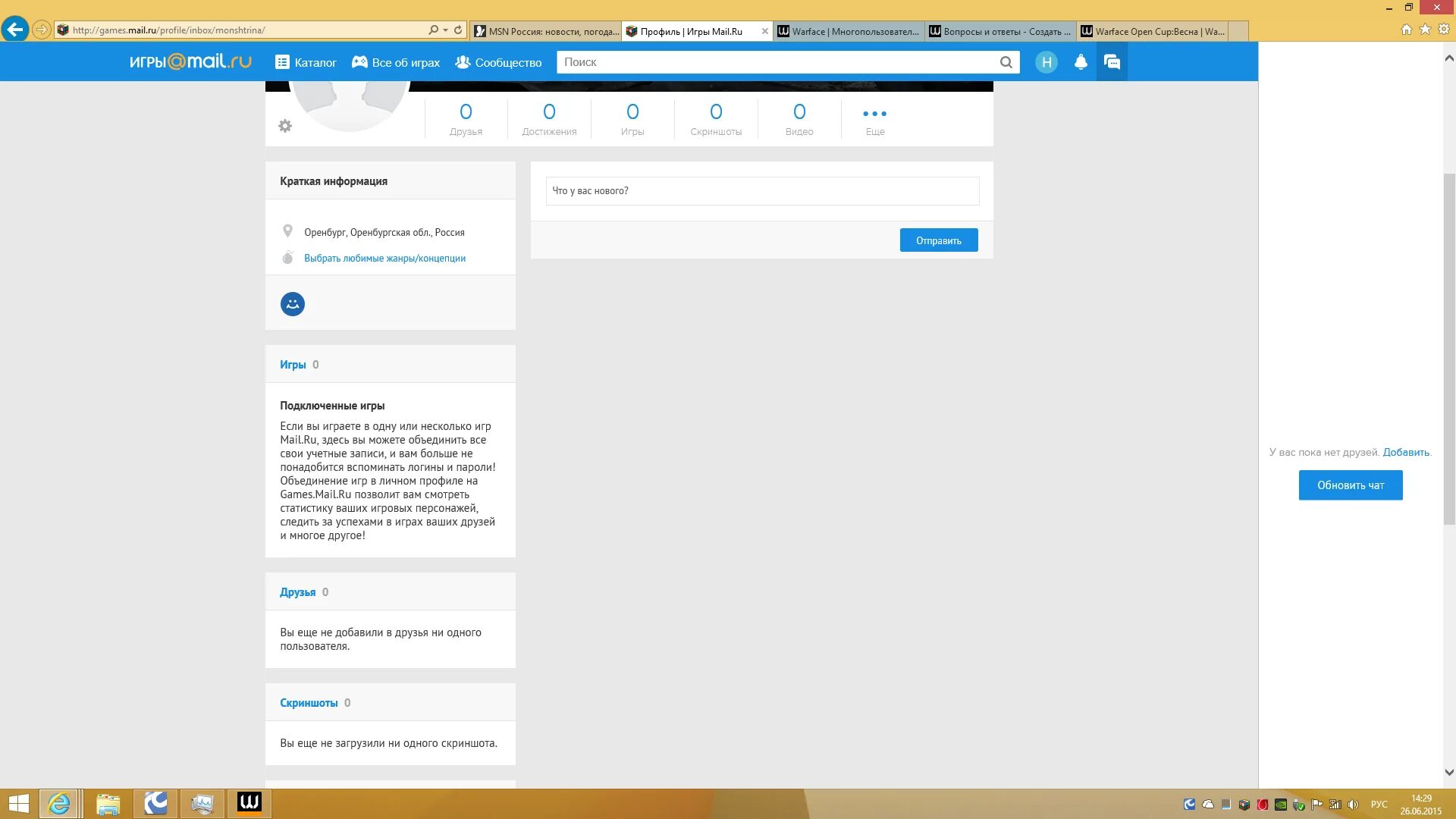Open the chat messages icon in header
1456x819 pixels.
(1112, 62)
